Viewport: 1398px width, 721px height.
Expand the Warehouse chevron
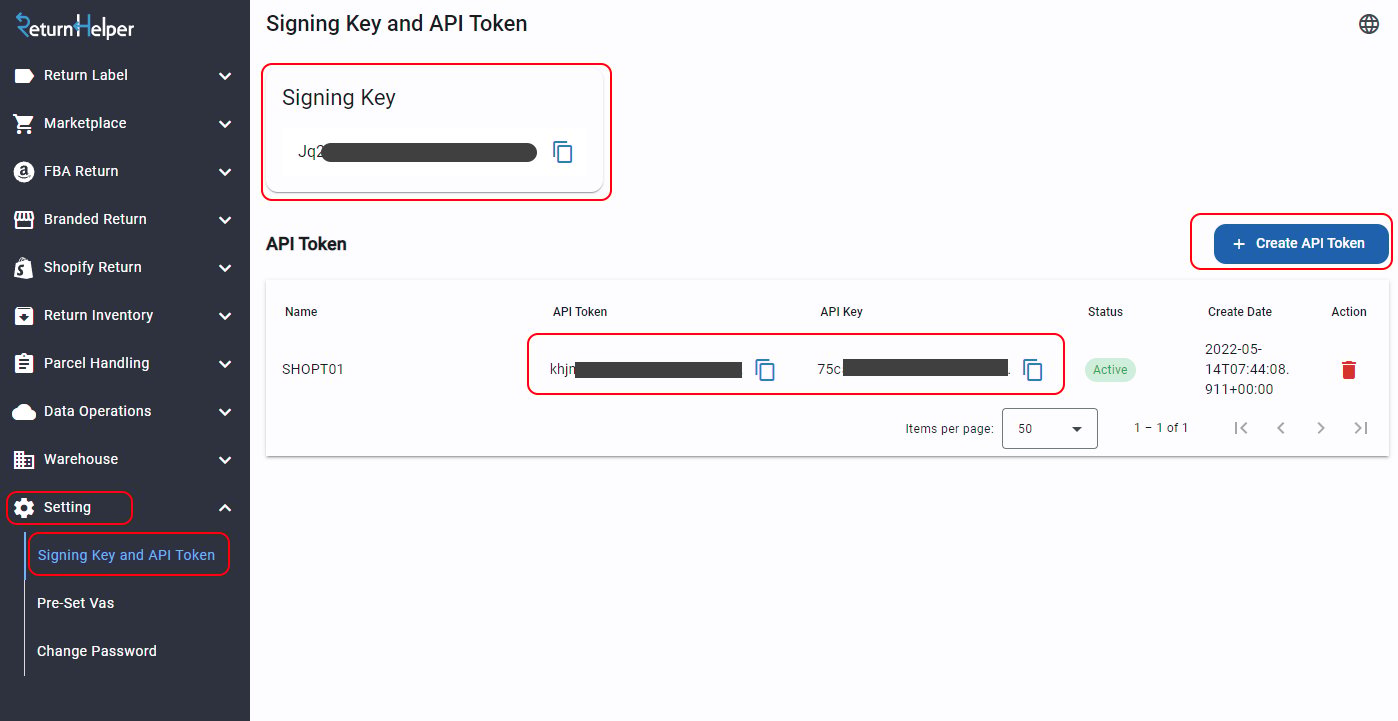point(225,460)
